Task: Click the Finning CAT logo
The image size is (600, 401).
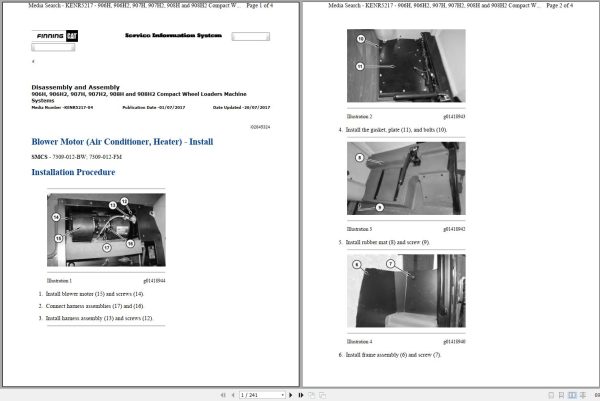Action: (55, 36)
